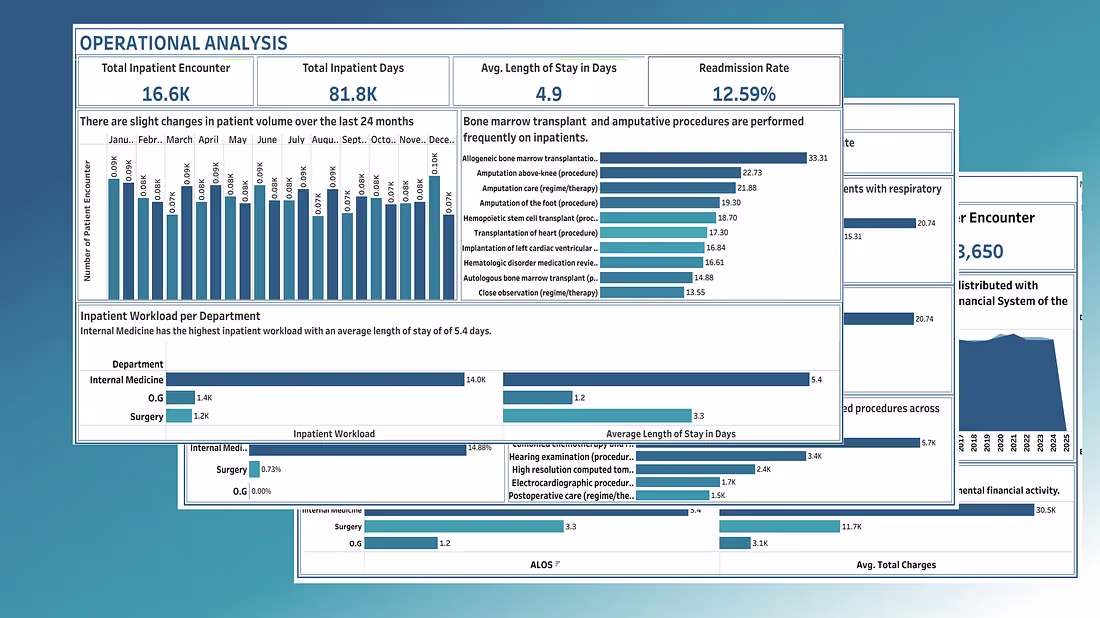
Task: Select the 11.7K average charges bar
Action: pyautogui.click(x=779, y=526)
